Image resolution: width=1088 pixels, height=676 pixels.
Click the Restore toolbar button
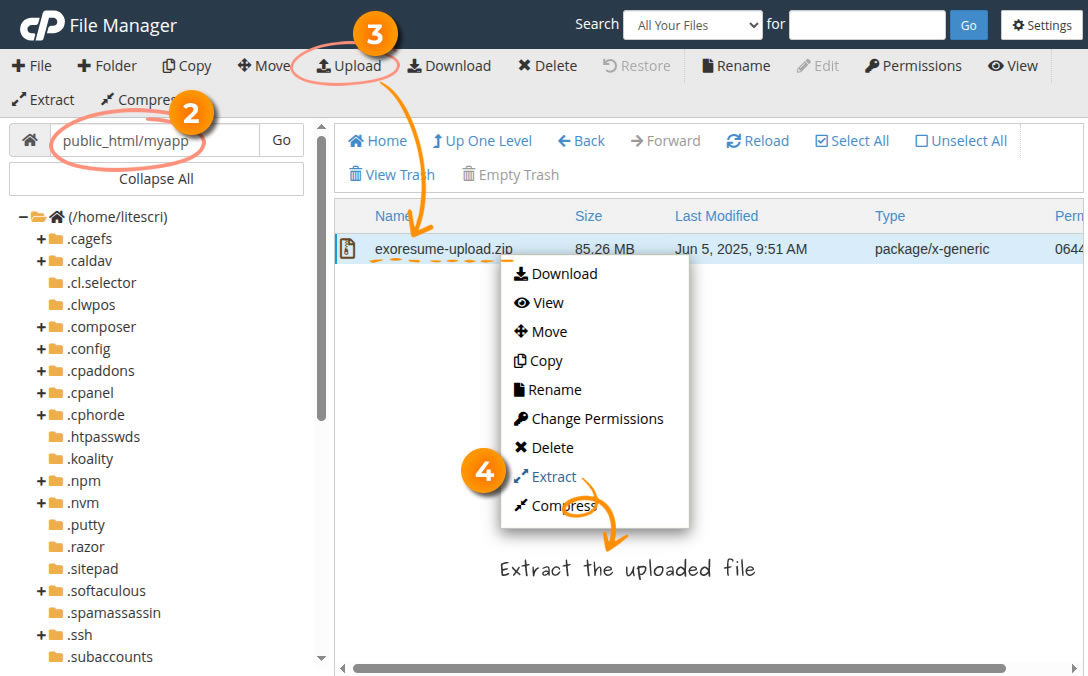pyautogui.click(x=636, y=66)
